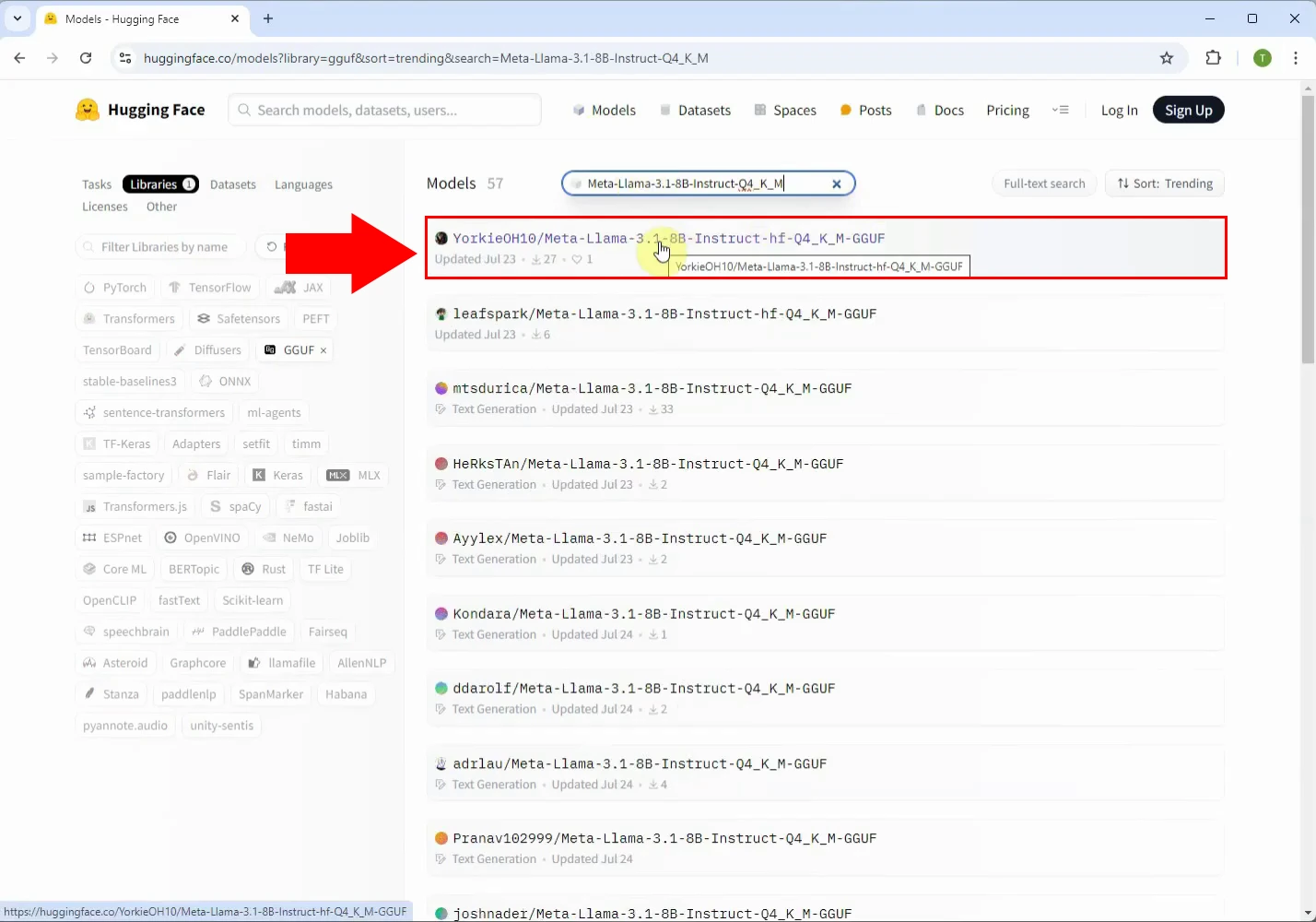Toggle the ONNX library filter
This screenshot has width=1316, height=922.
click(x=225, y=382)
